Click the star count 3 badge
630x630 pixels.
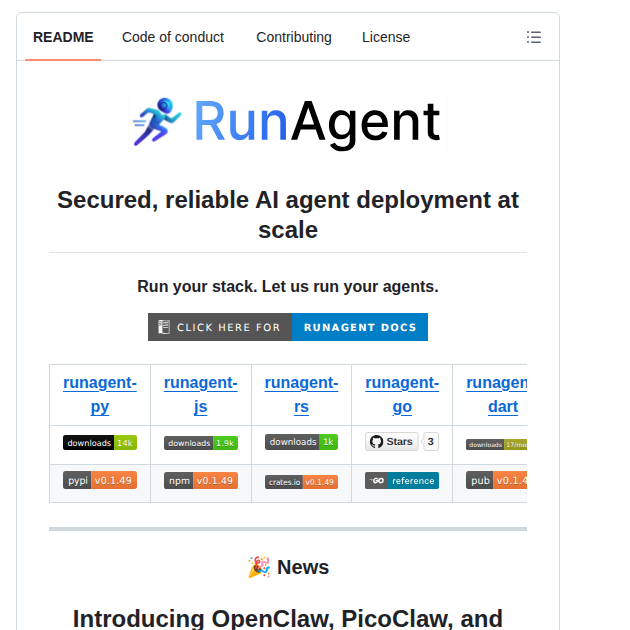431,442
